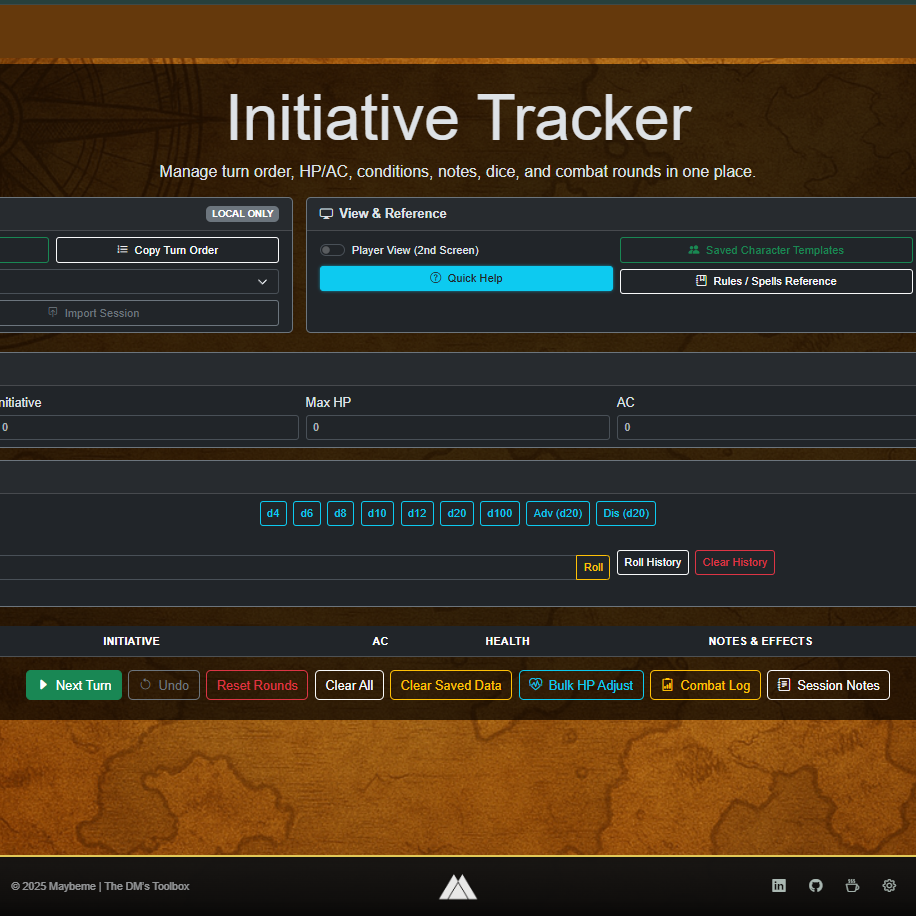Click the Undo button
Viewport: 916px width, 916px height.
[x=164, y=685]
